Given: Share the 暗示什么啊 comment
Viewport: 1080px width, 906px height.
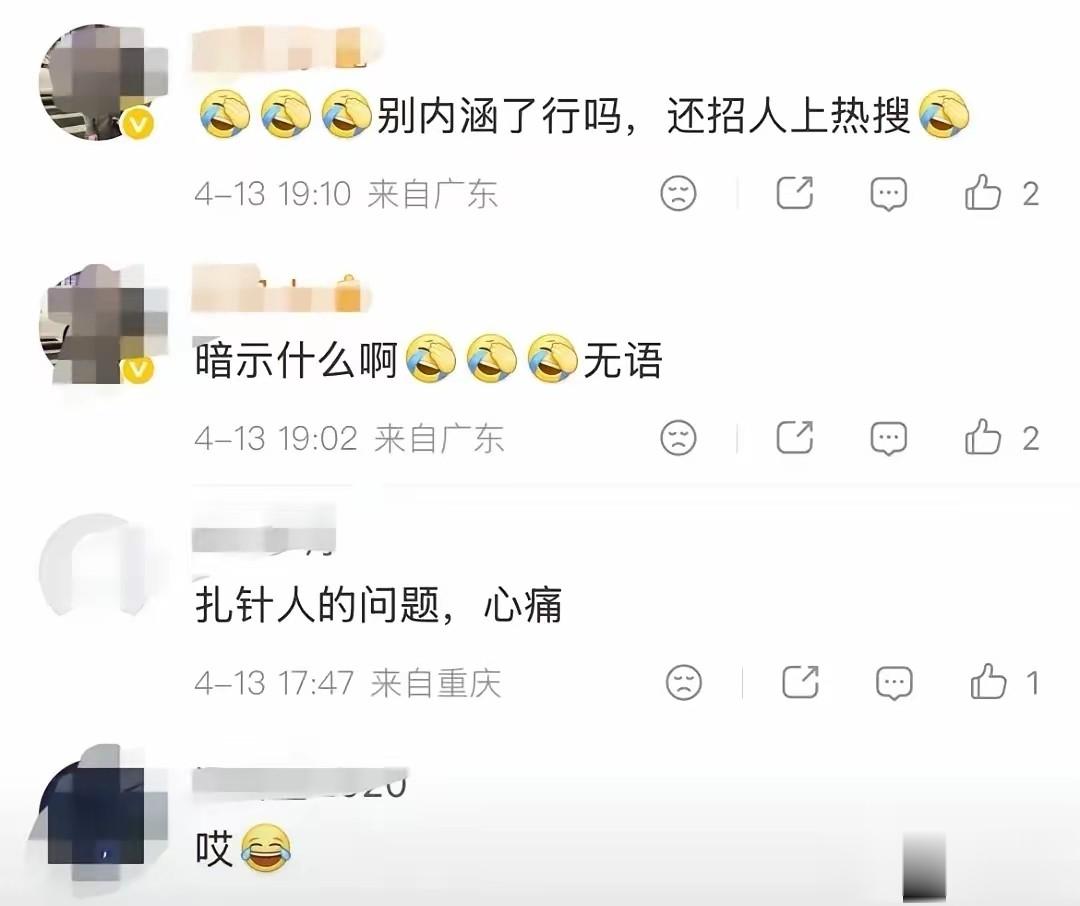Looking at the screenshot, I should pyautogui.click(x=795, y=437).
